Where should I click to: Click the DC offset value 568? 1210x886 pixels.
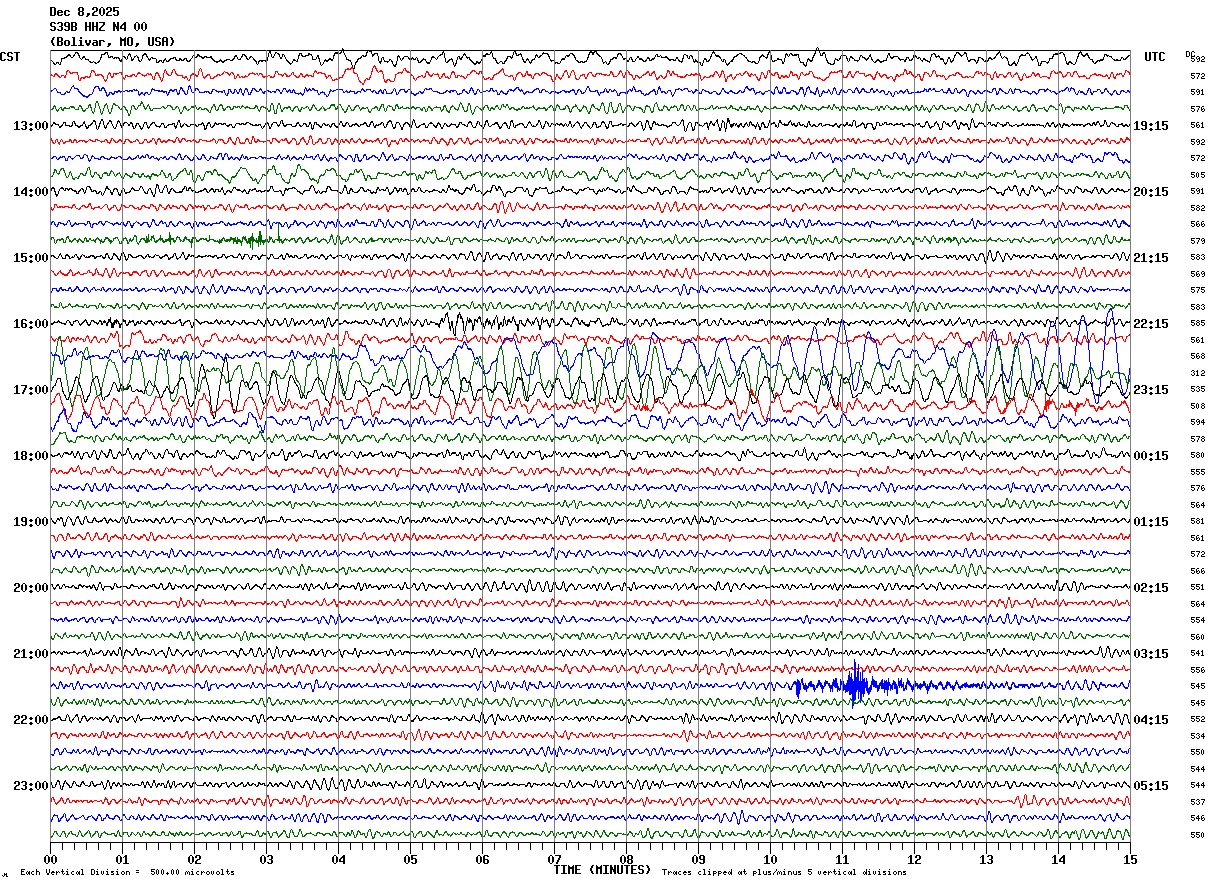pos(1197,357)
